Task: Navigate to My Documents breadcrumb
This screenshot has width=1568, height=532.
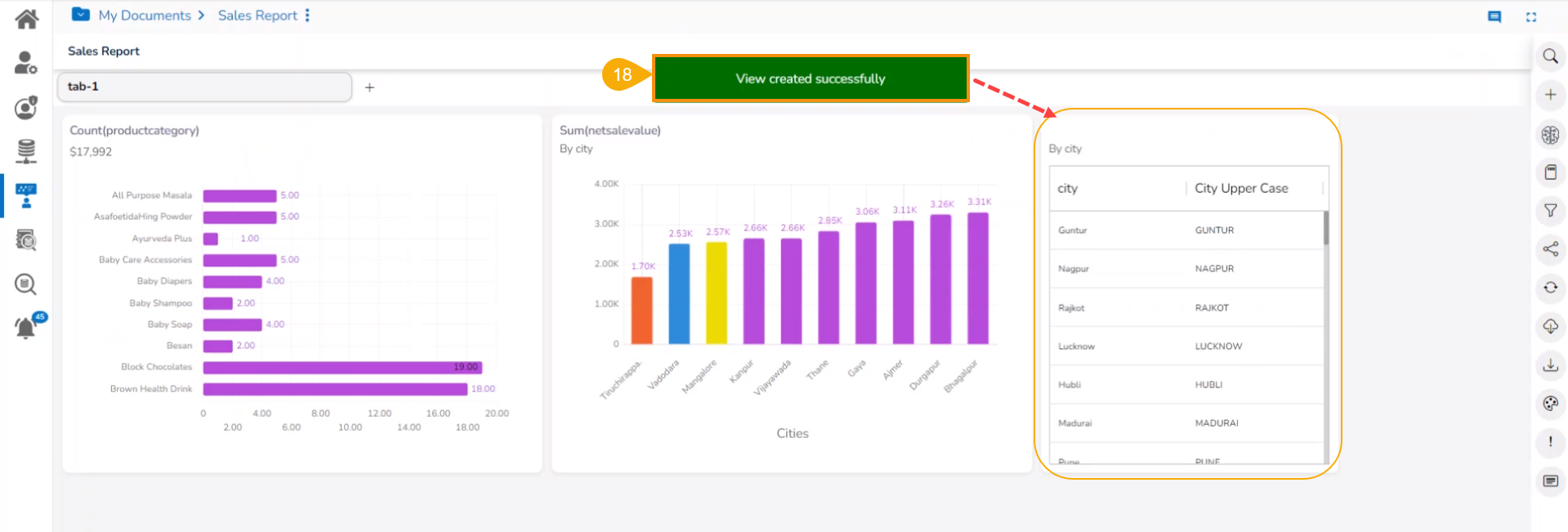Action: 145,15
